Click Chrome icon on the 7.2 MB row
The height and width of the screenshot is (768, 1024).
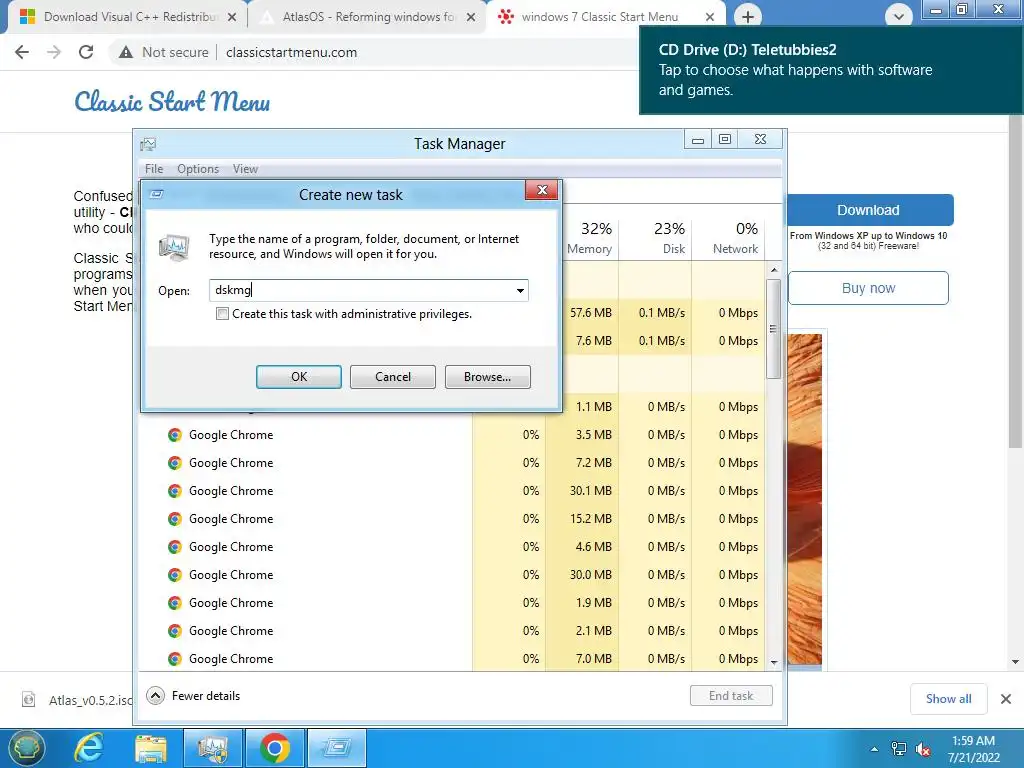(x=174, y=463)
